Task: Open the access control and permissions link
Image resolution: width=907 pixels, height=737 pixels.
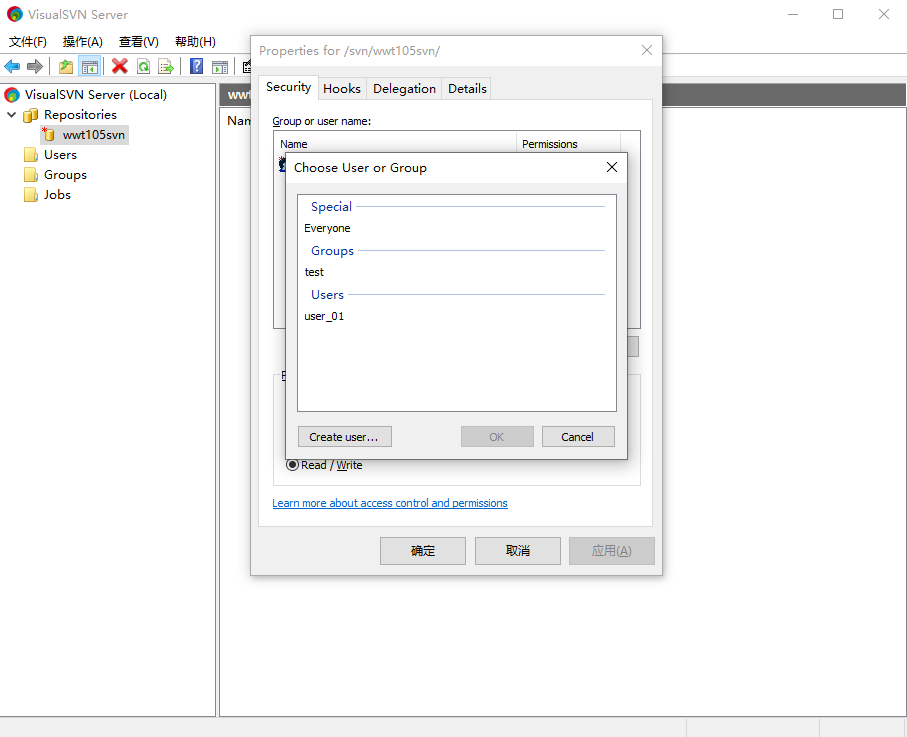Action: (x=390, y=503)
